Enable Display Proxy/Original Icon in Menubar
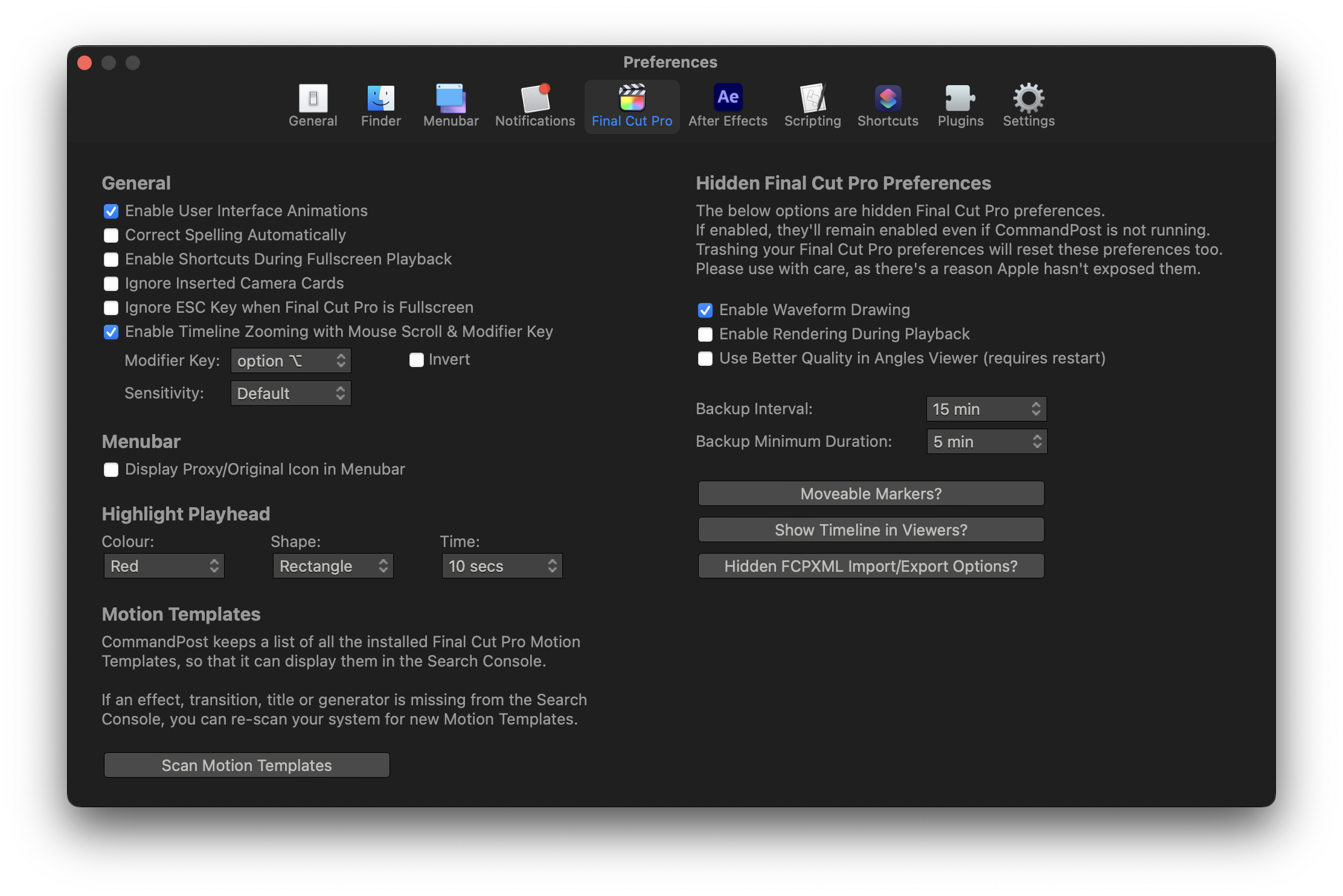The width and height of the screenshot is (1343, 896). [111, 470]
